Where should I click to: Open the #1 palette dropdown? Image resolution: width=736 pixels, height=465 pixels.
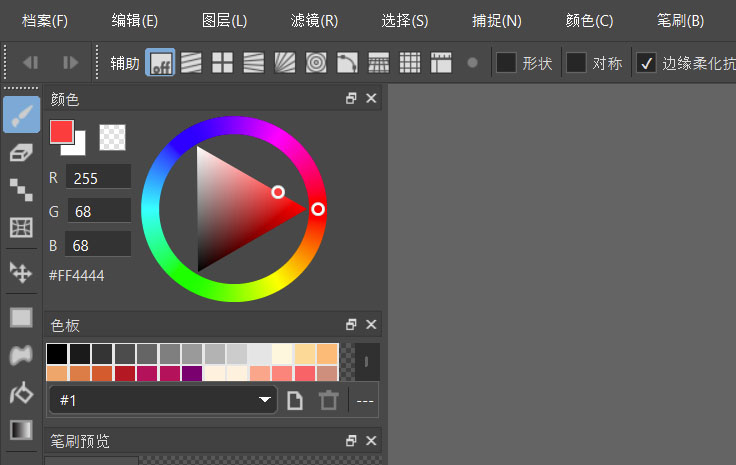[163, 400]
